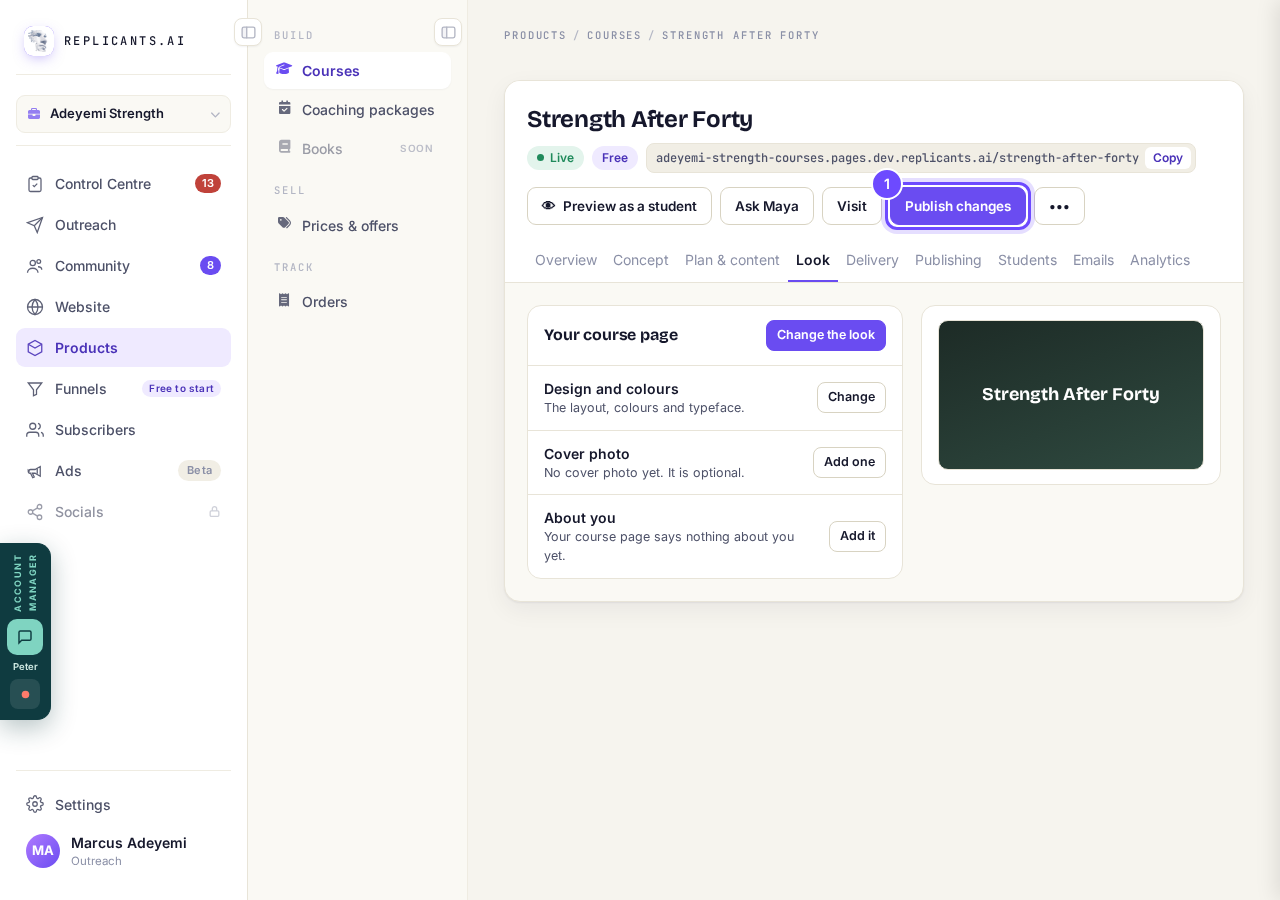The height and width of the screenshot is (900, 1280).
Task: Click the Outreach paper plane icon
Action: [35, 225]
